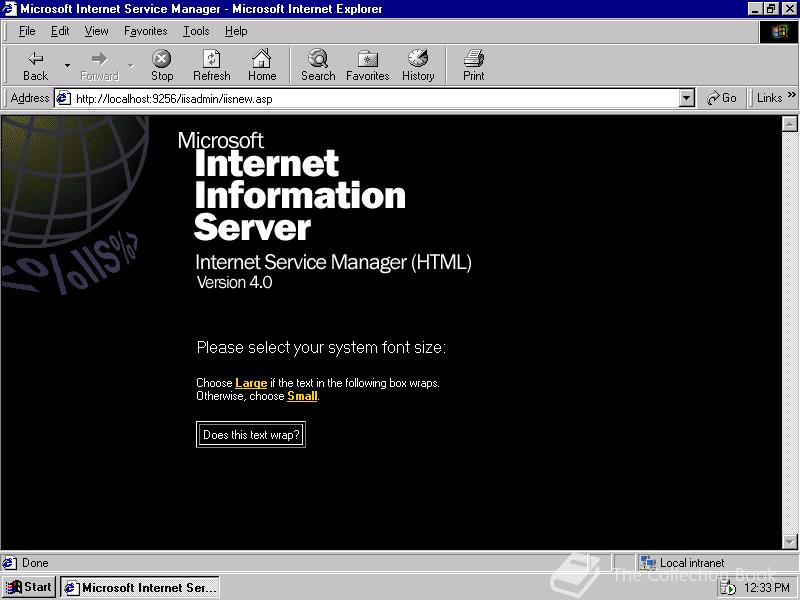
Task: Expand the Links toolbar chevron
Action: click(791, 95)
